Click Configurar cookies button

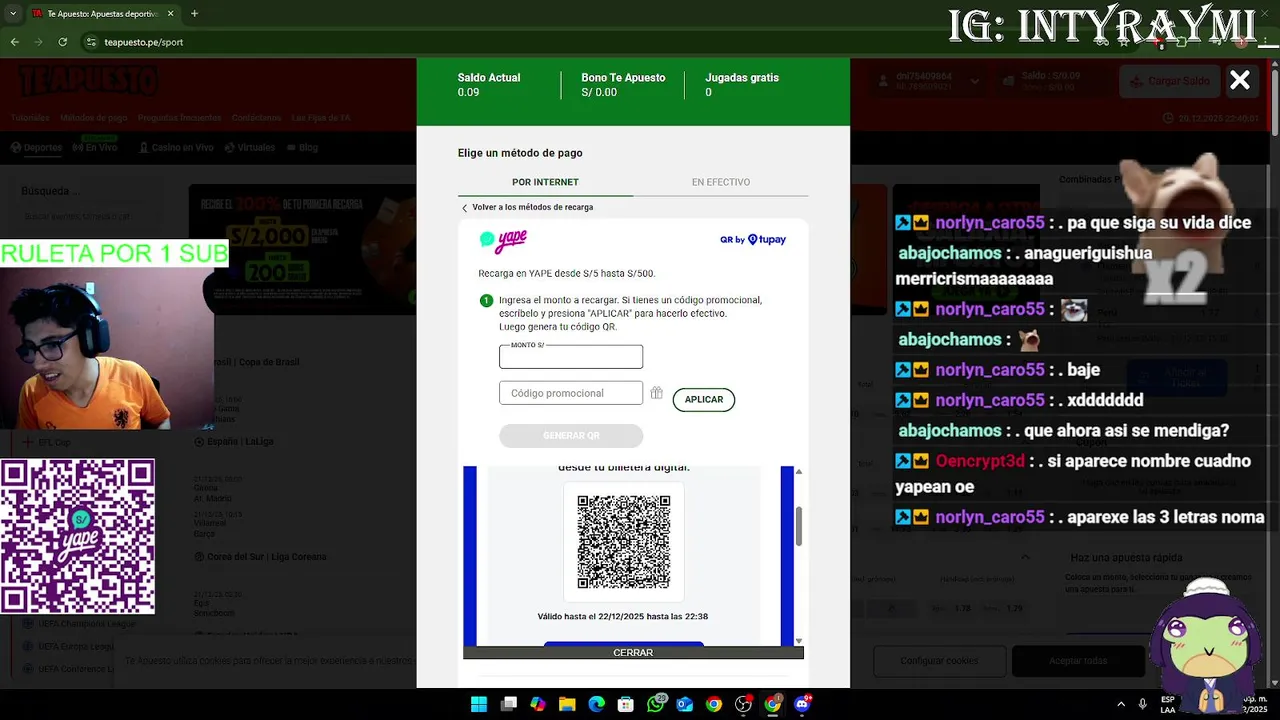939,660
